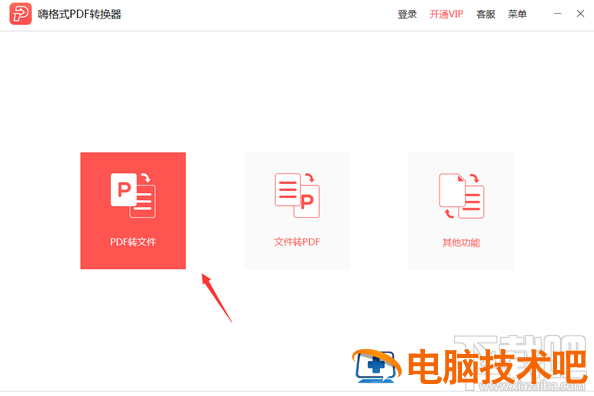Close the PDF converter window
This screenshot has width=594, height=396.
tap(580, 14)
